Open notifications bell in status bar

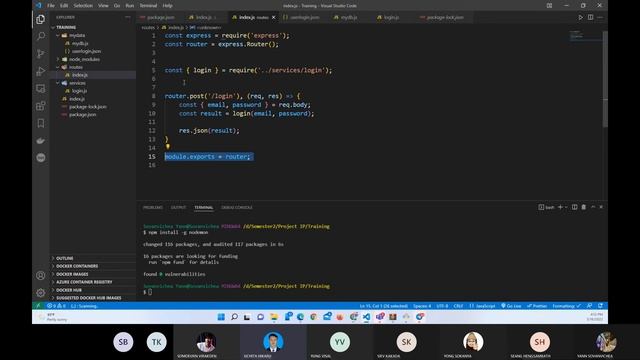tap(600, 306)
